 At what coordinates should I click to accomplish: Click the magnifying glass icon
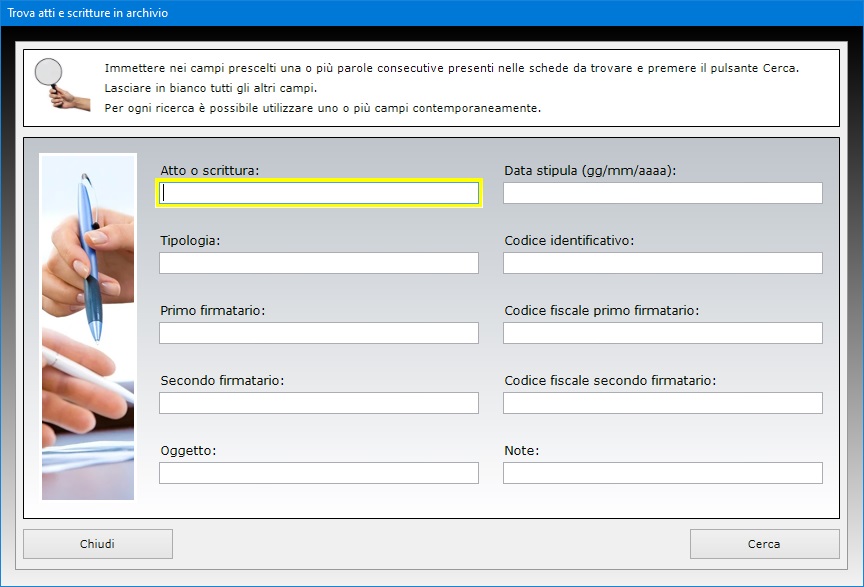click(61, 84)
